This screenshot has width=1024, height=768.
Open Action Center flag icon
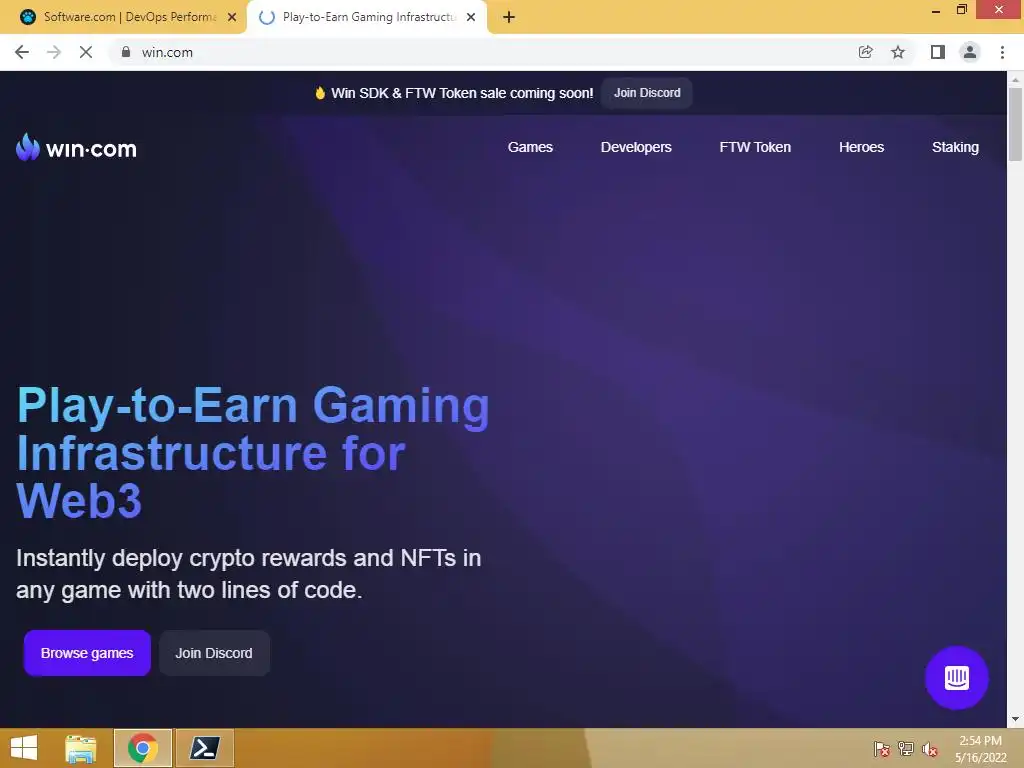[882, 749]
